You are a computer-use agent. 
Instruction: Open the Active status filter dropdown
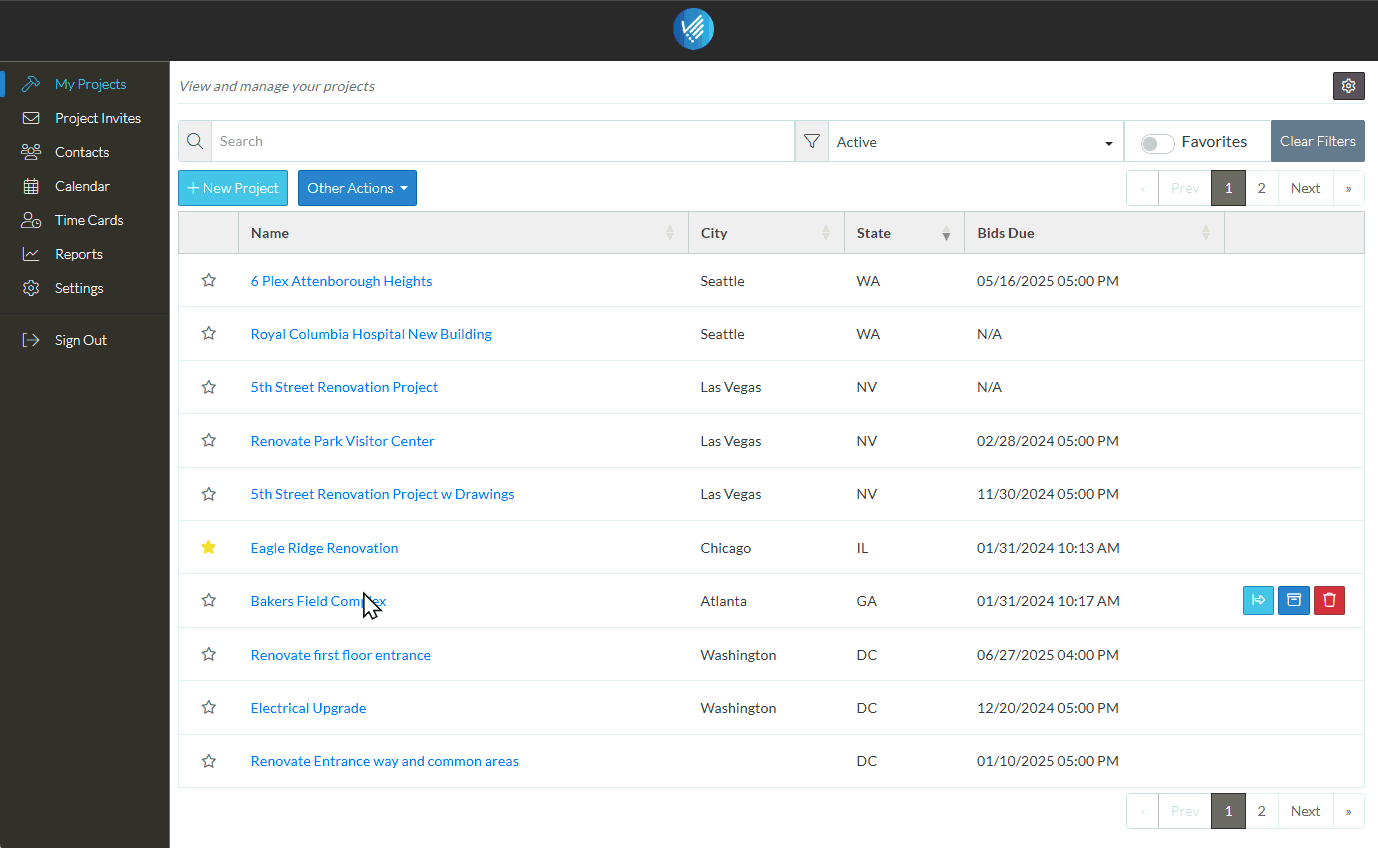[975, 142]
